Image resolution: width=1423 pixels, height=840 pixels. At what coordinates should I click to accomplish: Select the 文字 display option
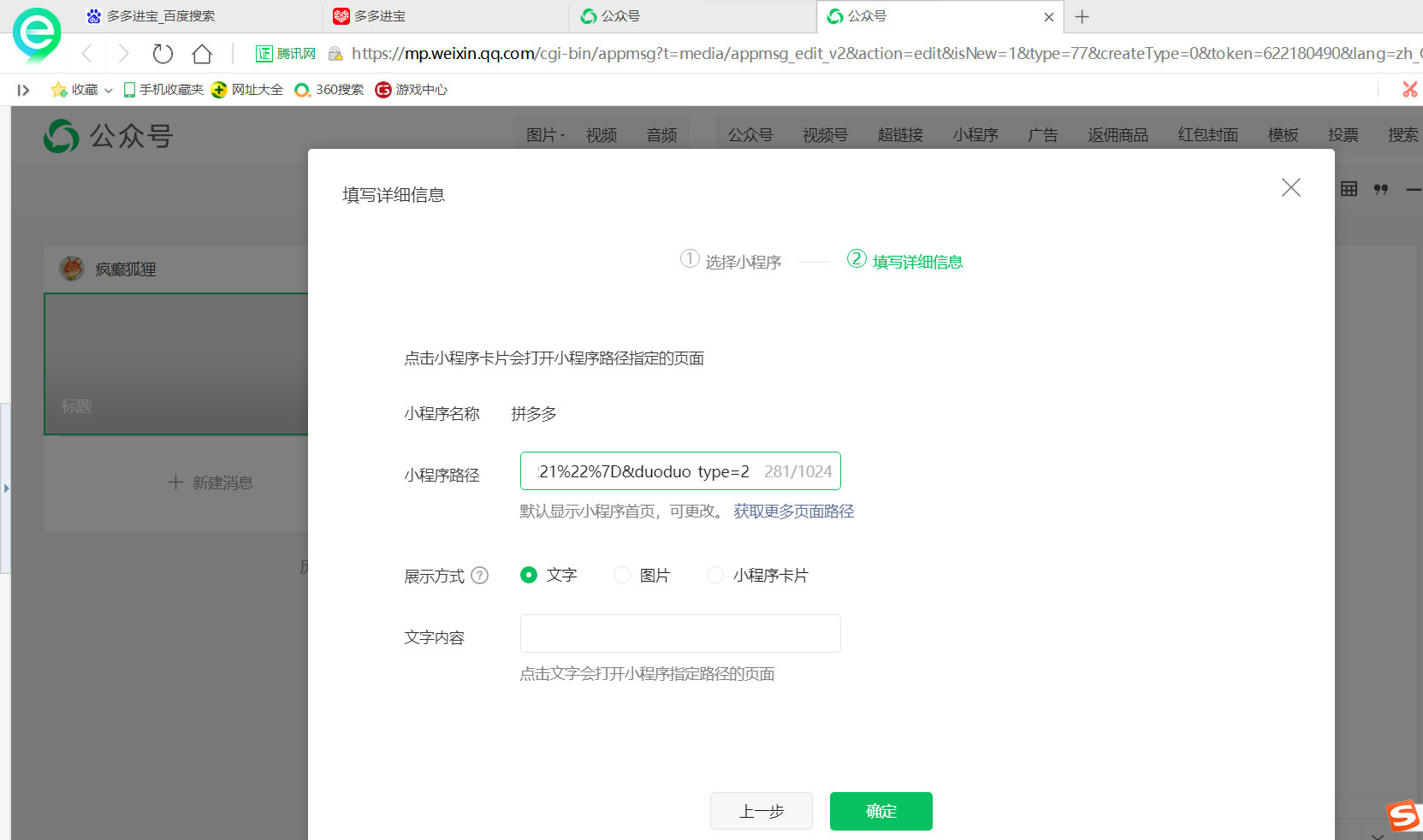pyautogui.click(x=529, y=575)
